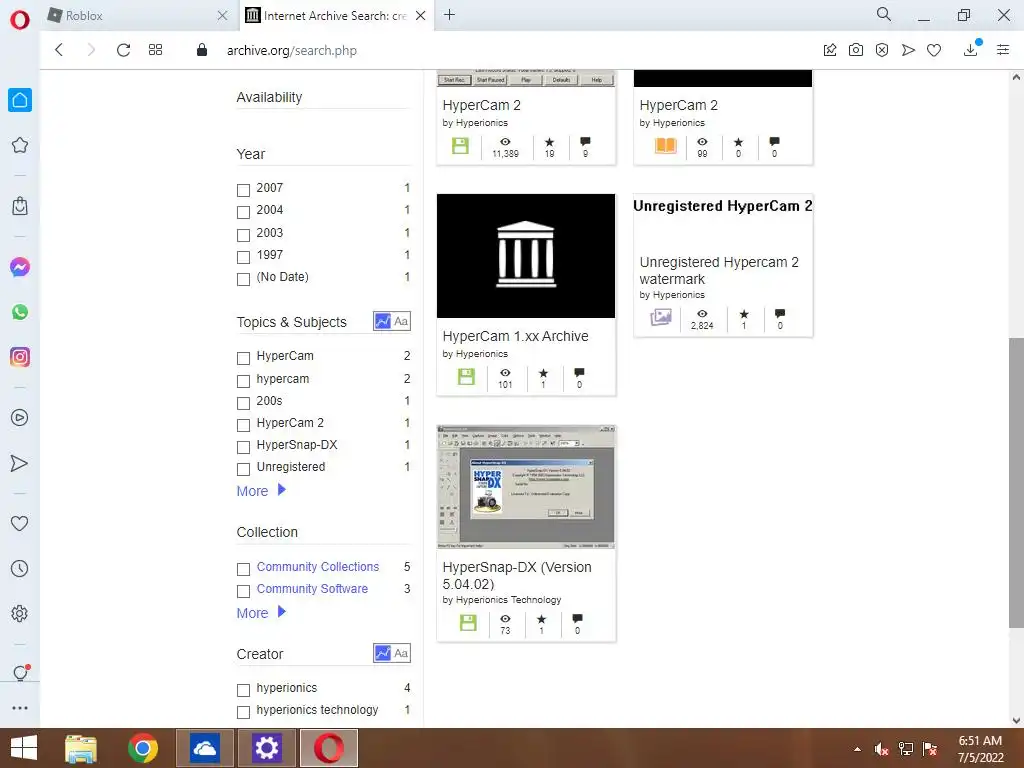Click the page vertical scrollbar thumb
Image resolution: width=1024 pixels, height=768 pixels.
pos(1016,483)
